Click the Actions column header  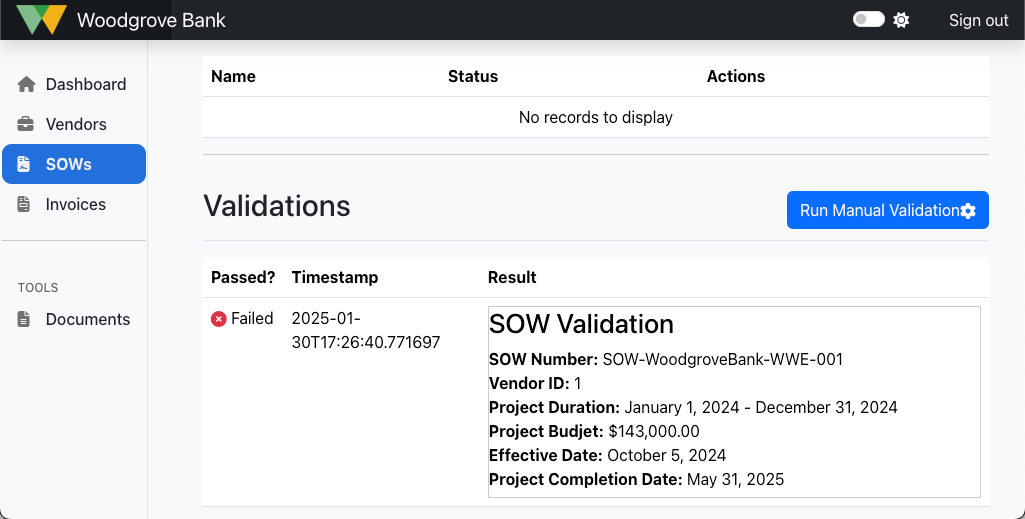[735, 77]
